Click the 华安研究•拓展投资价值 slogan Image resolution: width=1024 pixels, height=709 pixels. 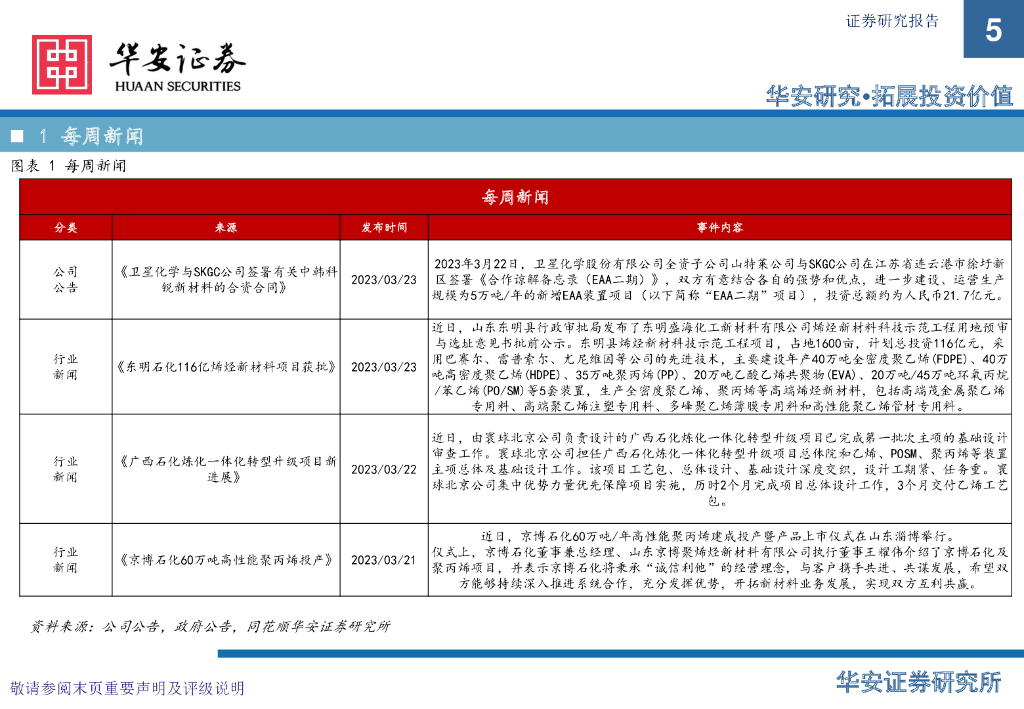point(889,96)
